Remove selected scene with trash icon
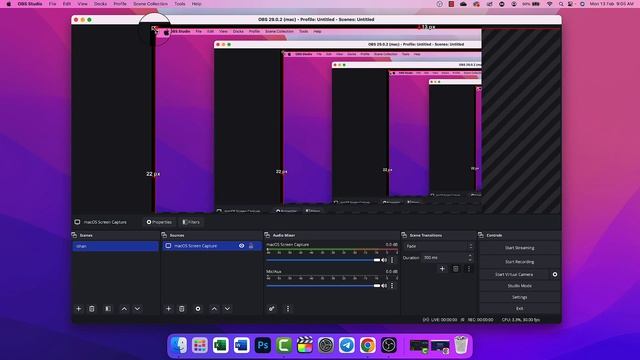The height and width of the screenshot is (360, 640). [92, 309]
